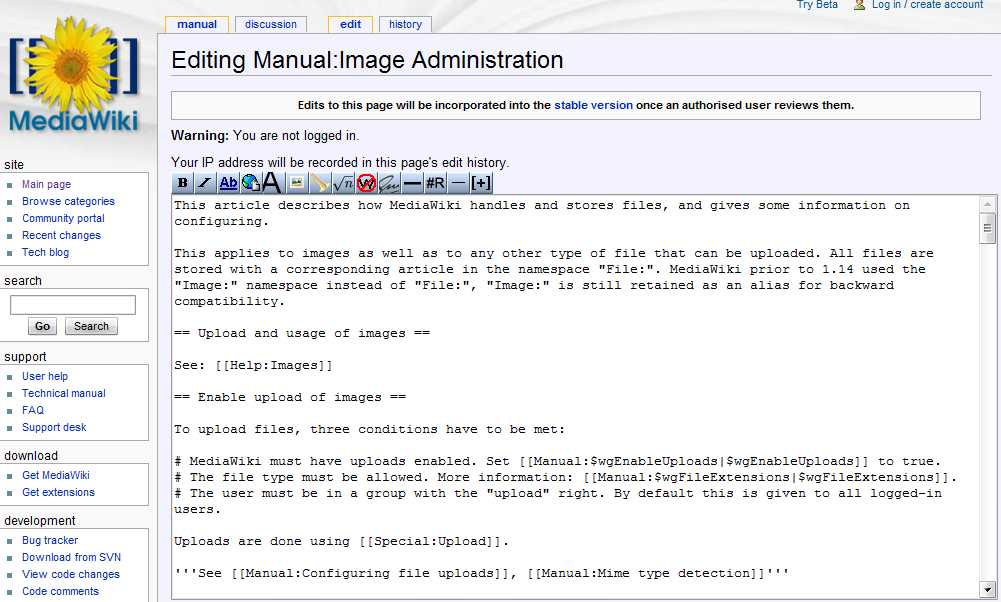Click 'Uploads are done using [[Special:Upload]].' line
The width and height of the screenshot is (1001, 602).
tap(342, 541)
